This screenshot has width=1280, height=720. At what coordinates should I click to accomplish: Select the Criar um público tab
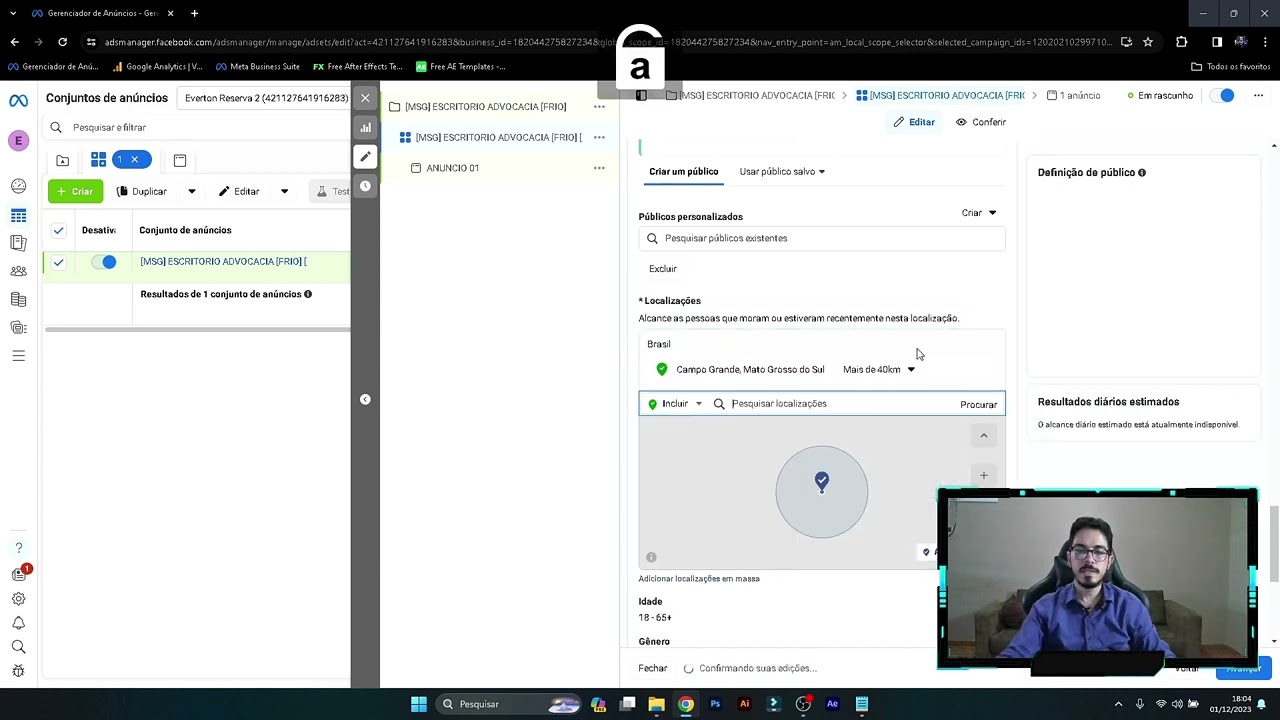(x=683, y=172)
